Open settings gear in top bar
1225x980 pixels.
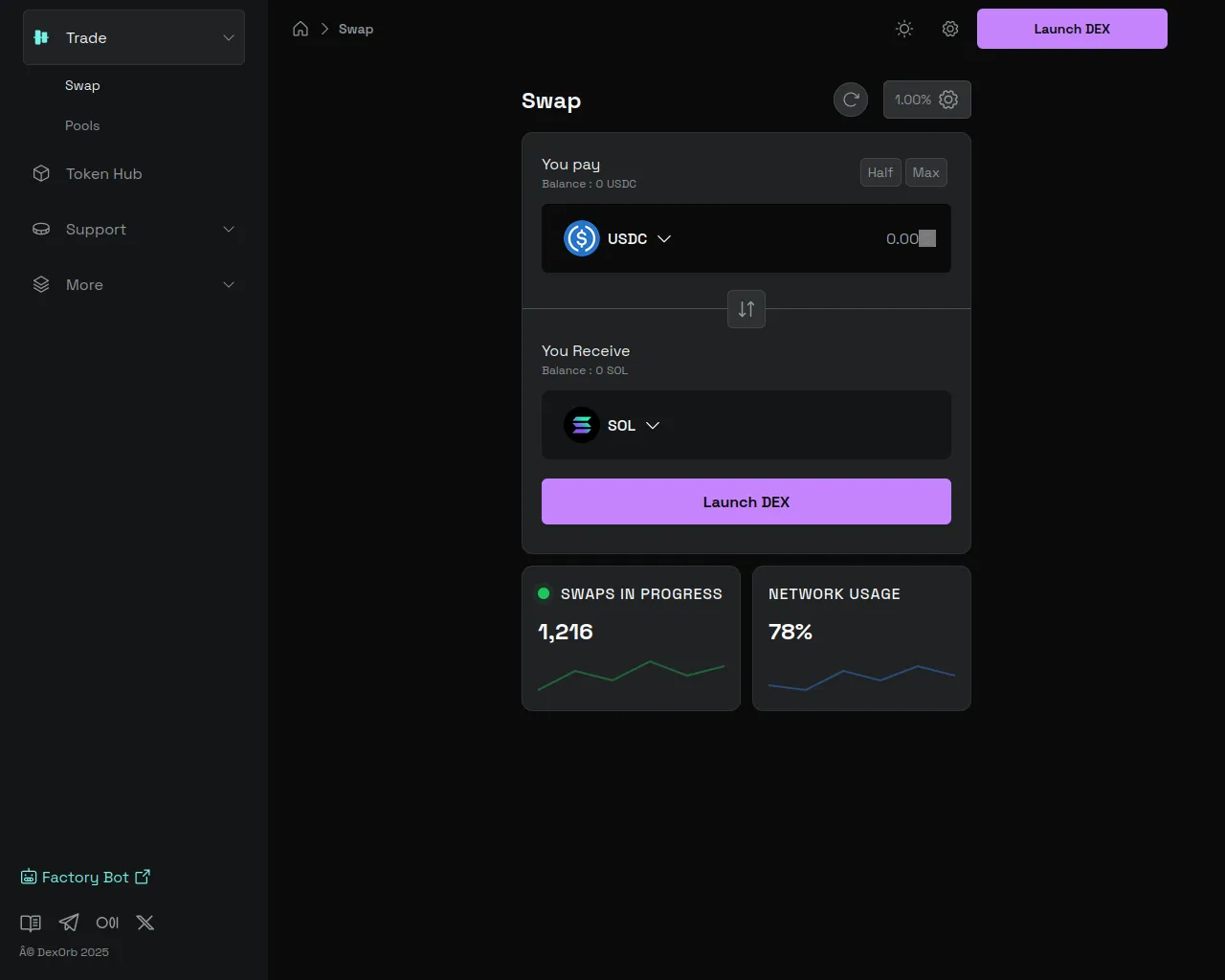[950, 29]
